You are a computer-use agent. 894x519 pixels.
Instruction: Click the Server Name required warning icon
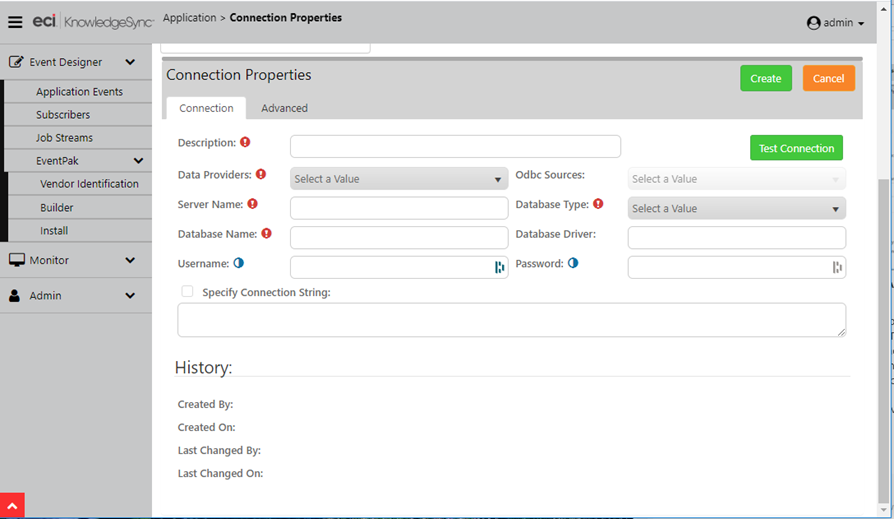coord(253,204)
